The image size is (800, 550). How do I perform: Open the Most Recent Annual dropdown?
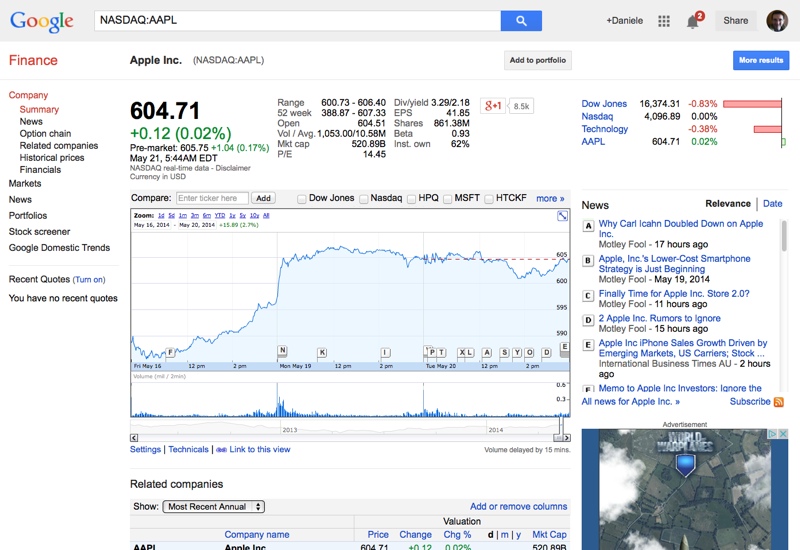213,507
